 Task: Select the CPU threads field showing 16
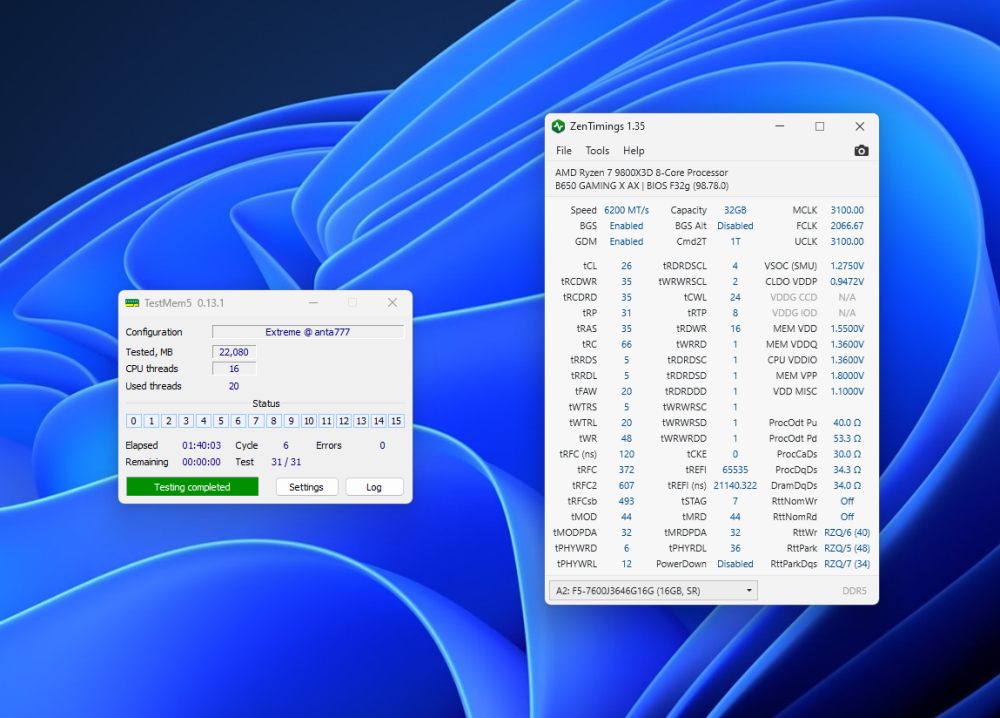pyautogui.click(x=233, y=368)
